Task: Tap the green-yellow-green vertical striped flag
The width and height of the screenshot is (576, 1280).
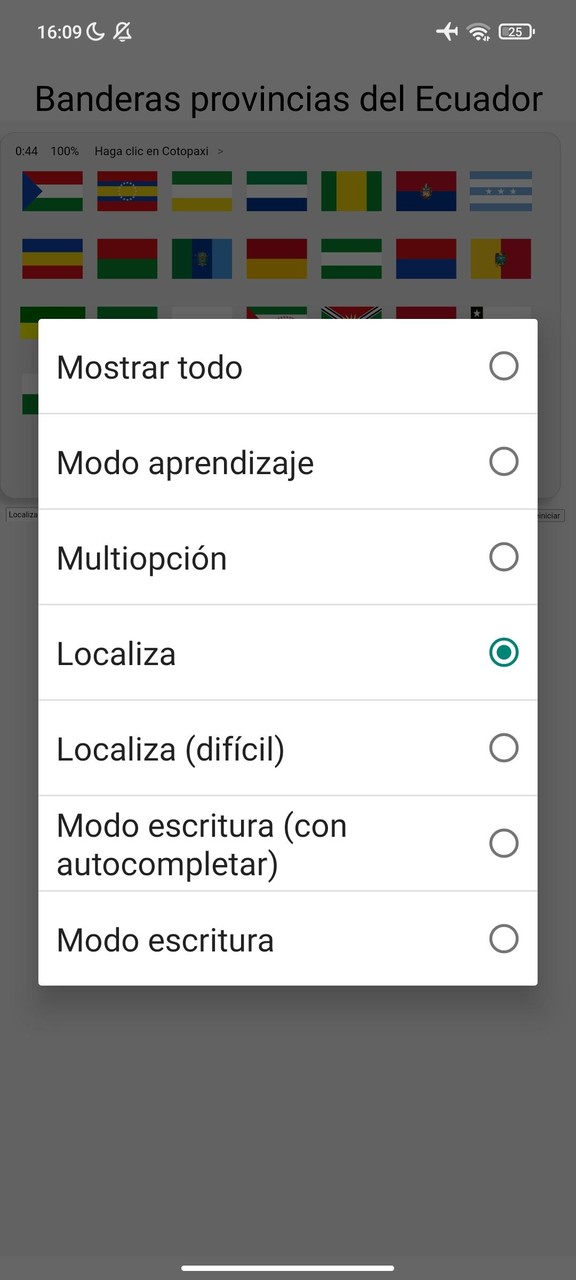Action: pyautogui.click(x=351, y=191)
